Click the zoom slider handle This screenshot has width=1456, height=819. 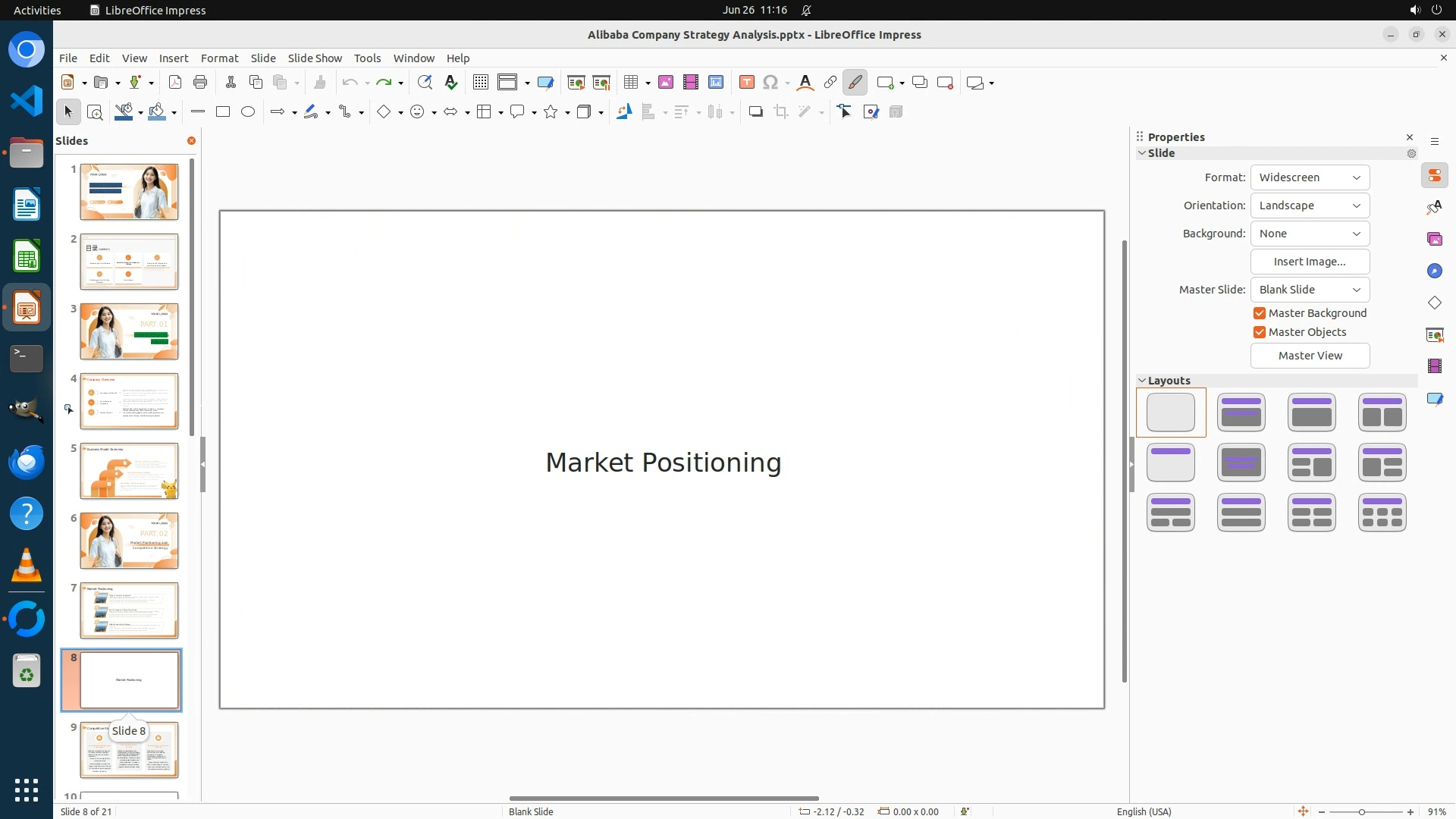1361,811
